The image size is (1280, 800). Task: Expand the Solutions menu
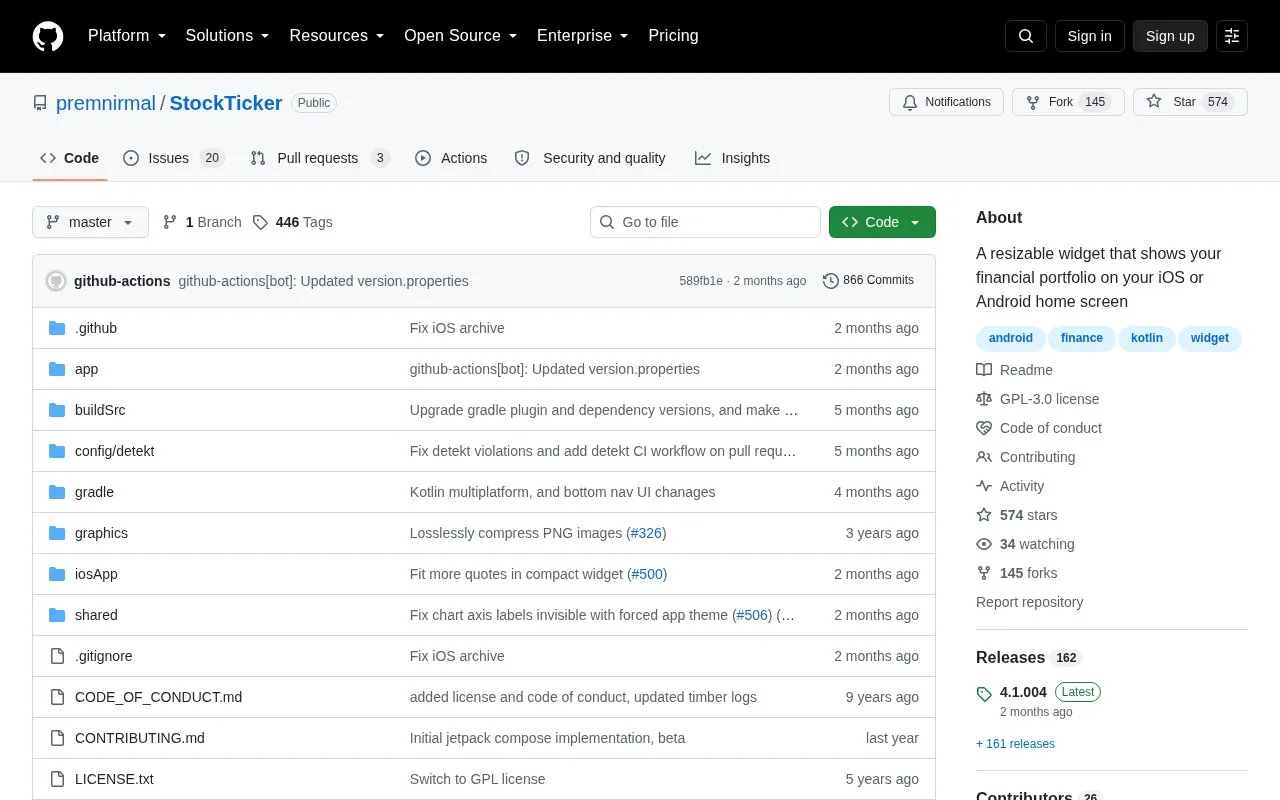pyautogui.click(x=227, y=36)
